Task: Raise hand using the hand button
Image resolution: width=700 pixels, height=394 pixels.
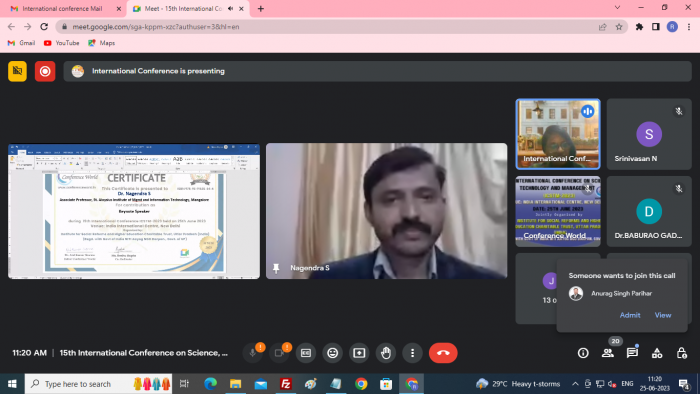Action: (386, 353)
